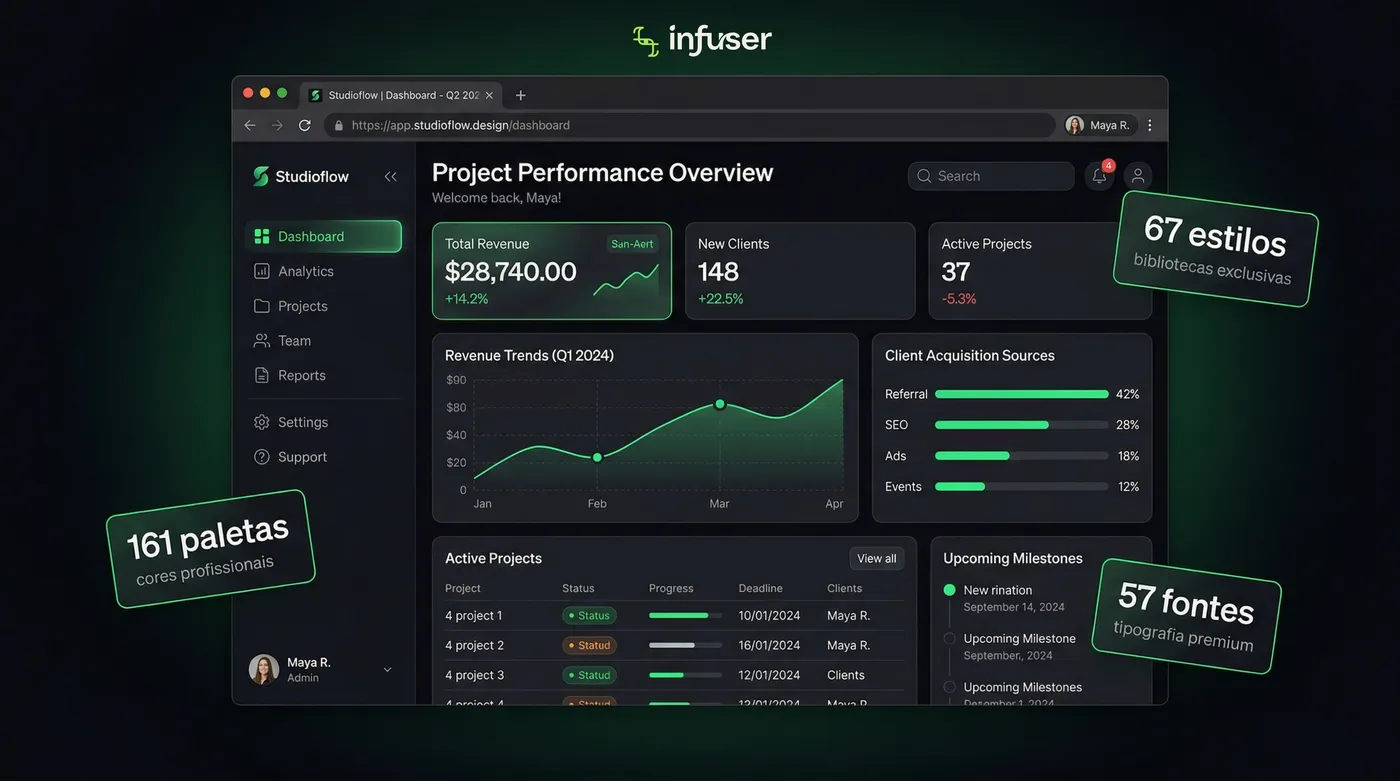Open Reports from the sidebar
The height and width of the screenshot is (781, 1400).
coord(302,376)
